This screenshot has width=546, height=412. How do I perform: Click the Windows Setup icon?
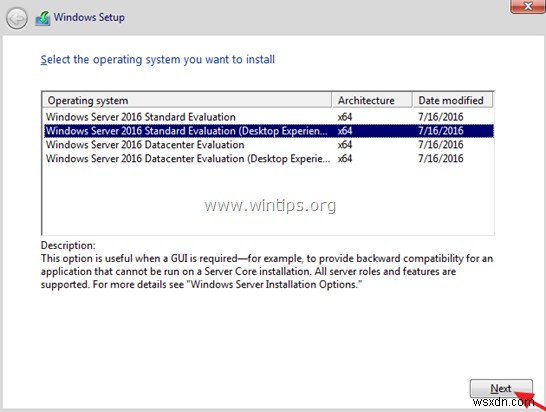tap(42, 18)
